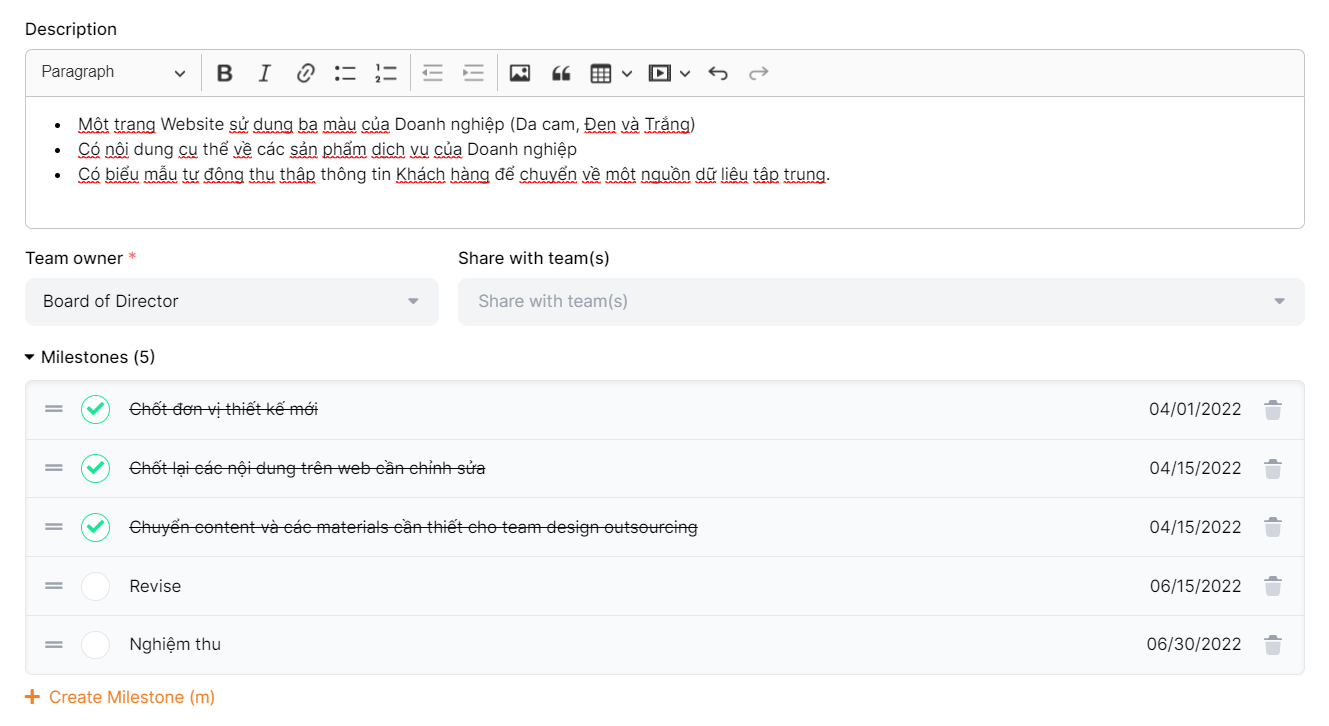Open the insert media menu
This screenshot has width=1329, height=726.
[669, 73]
